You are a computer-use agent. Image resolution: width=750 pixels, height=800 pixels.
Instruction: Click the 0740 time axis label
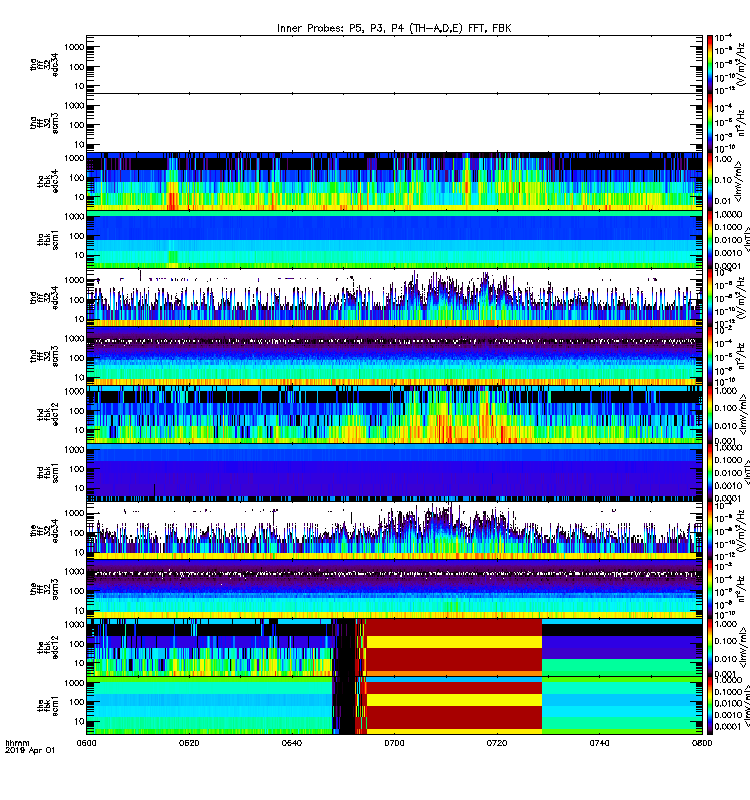(599, 743)
